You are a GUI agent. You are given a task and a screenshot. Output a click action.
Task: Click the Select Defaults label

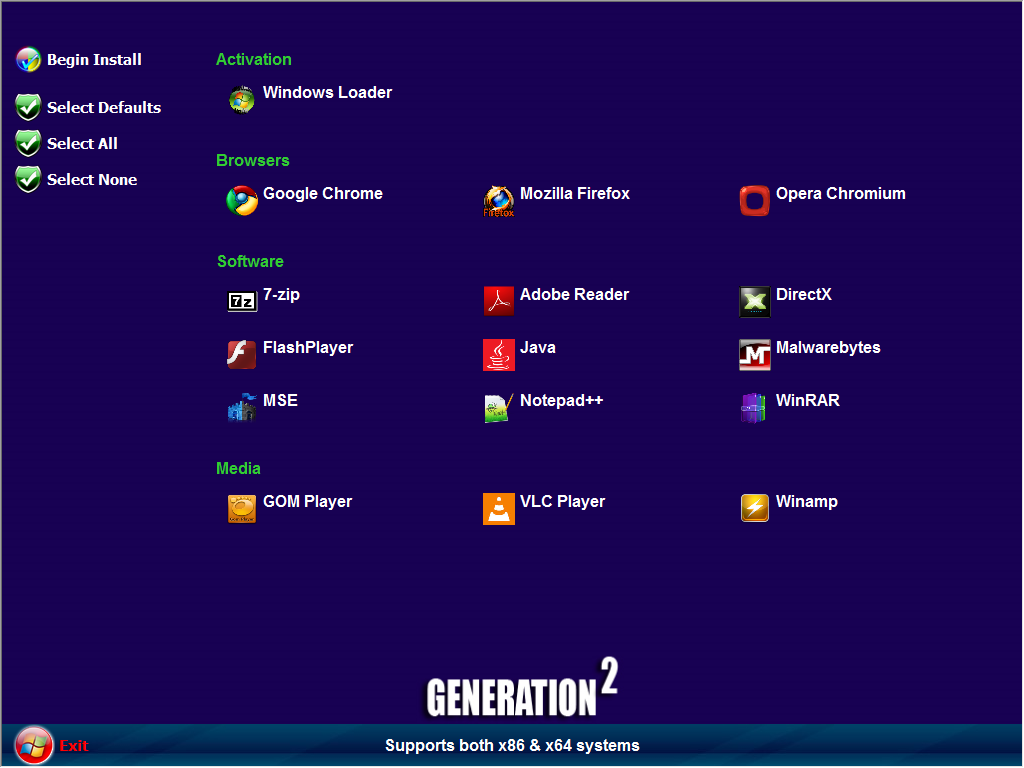[x=104, y=107]
